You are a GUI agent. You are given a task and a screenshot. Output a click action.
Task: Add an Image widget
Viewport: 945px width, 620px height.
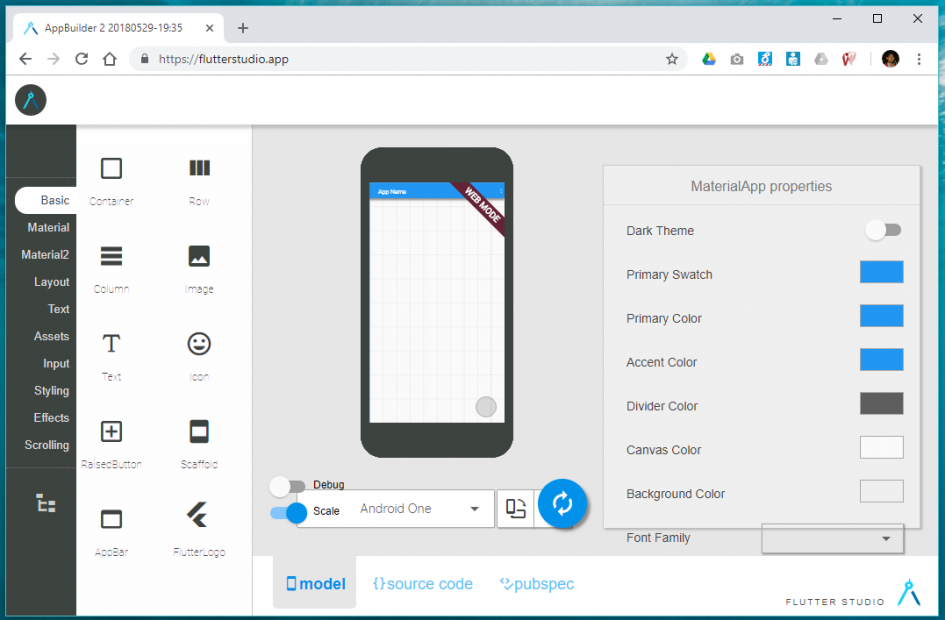coord(198,258)
